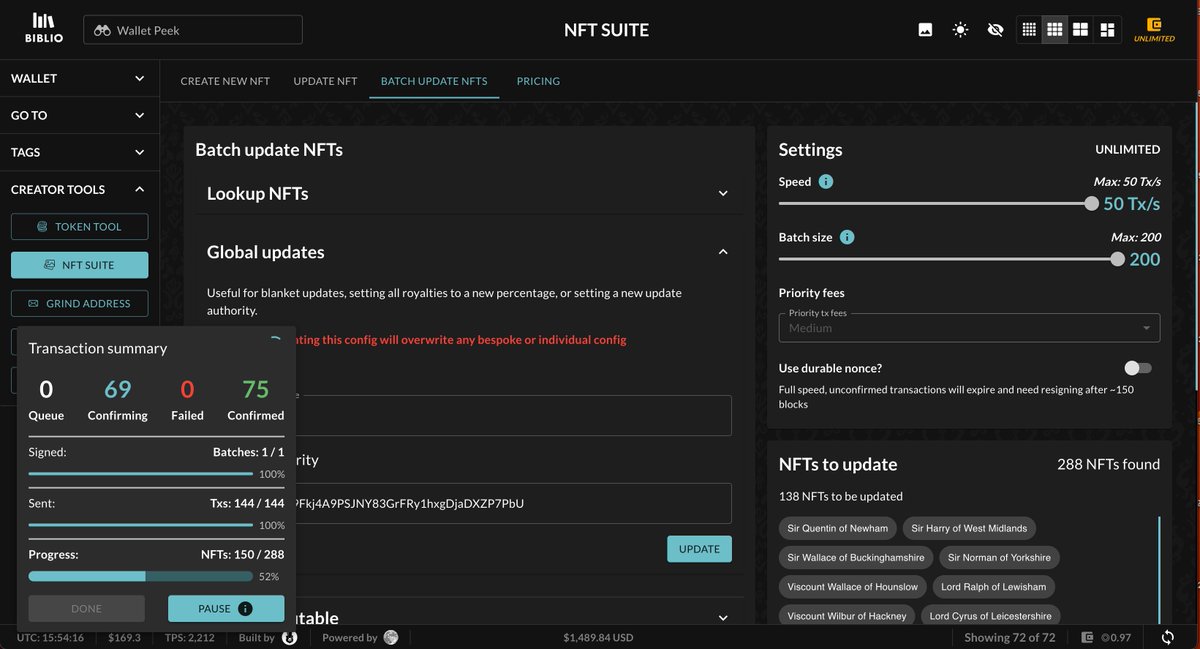Expand the Lookup NFTs section
Screen dimensions: 1200x649
coord(722,193)
